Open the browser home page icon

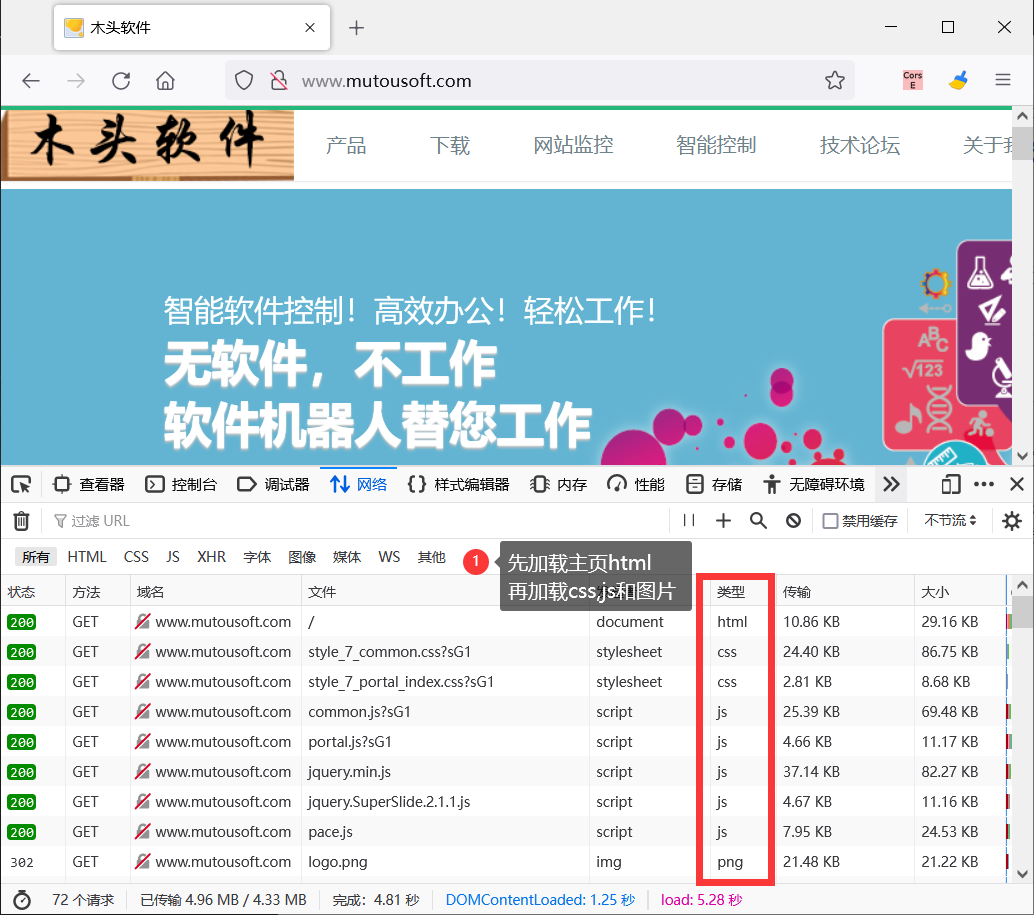click(165, 81)
